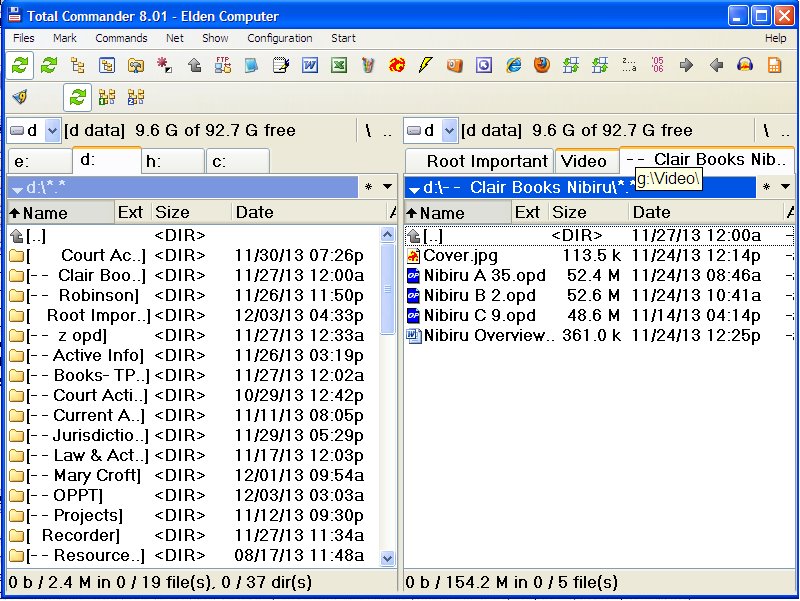Viewport: 800px width, 601px height.
Task: Click the z…a reverse sort icon
Action: click(629, 65)
